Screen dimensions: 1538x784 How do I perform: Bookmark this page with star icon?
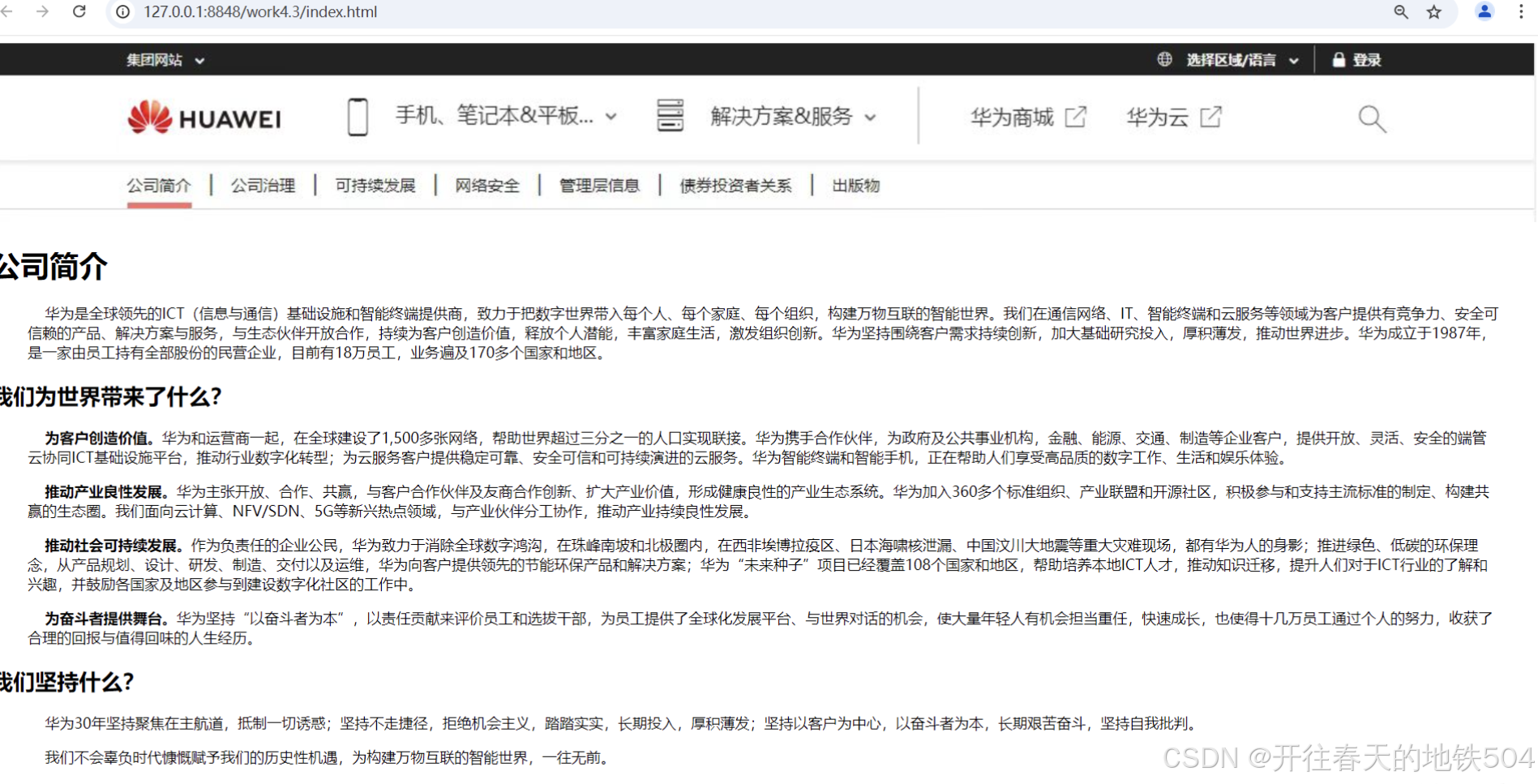point(1434,12)
